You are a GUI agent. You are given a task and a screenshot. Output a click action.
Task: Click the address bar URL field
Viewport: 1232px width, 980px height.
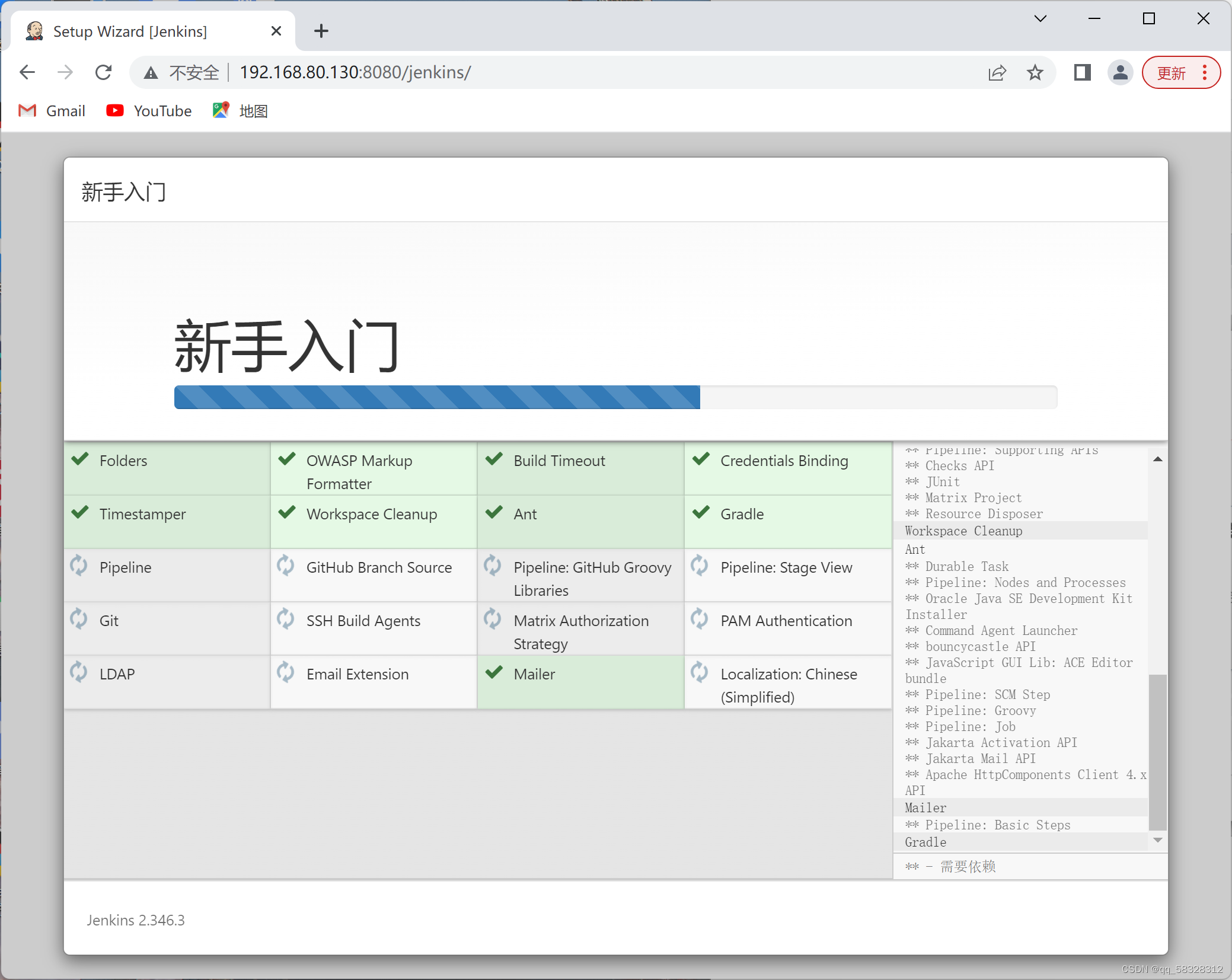click(x=534, y=72)
